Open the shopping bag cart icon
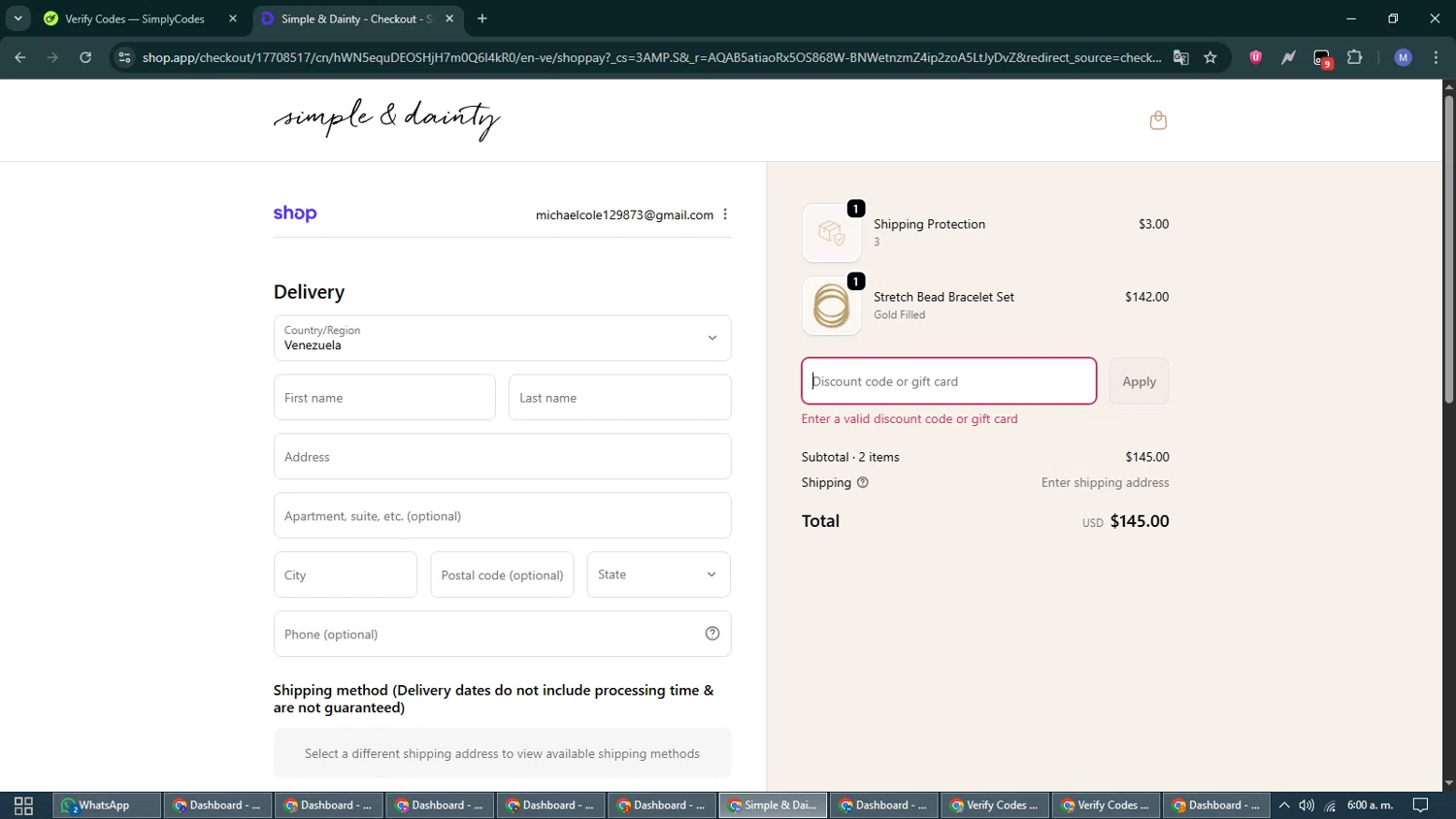The width and height of the screenshot is (1456, 819). click(1158, 120)
